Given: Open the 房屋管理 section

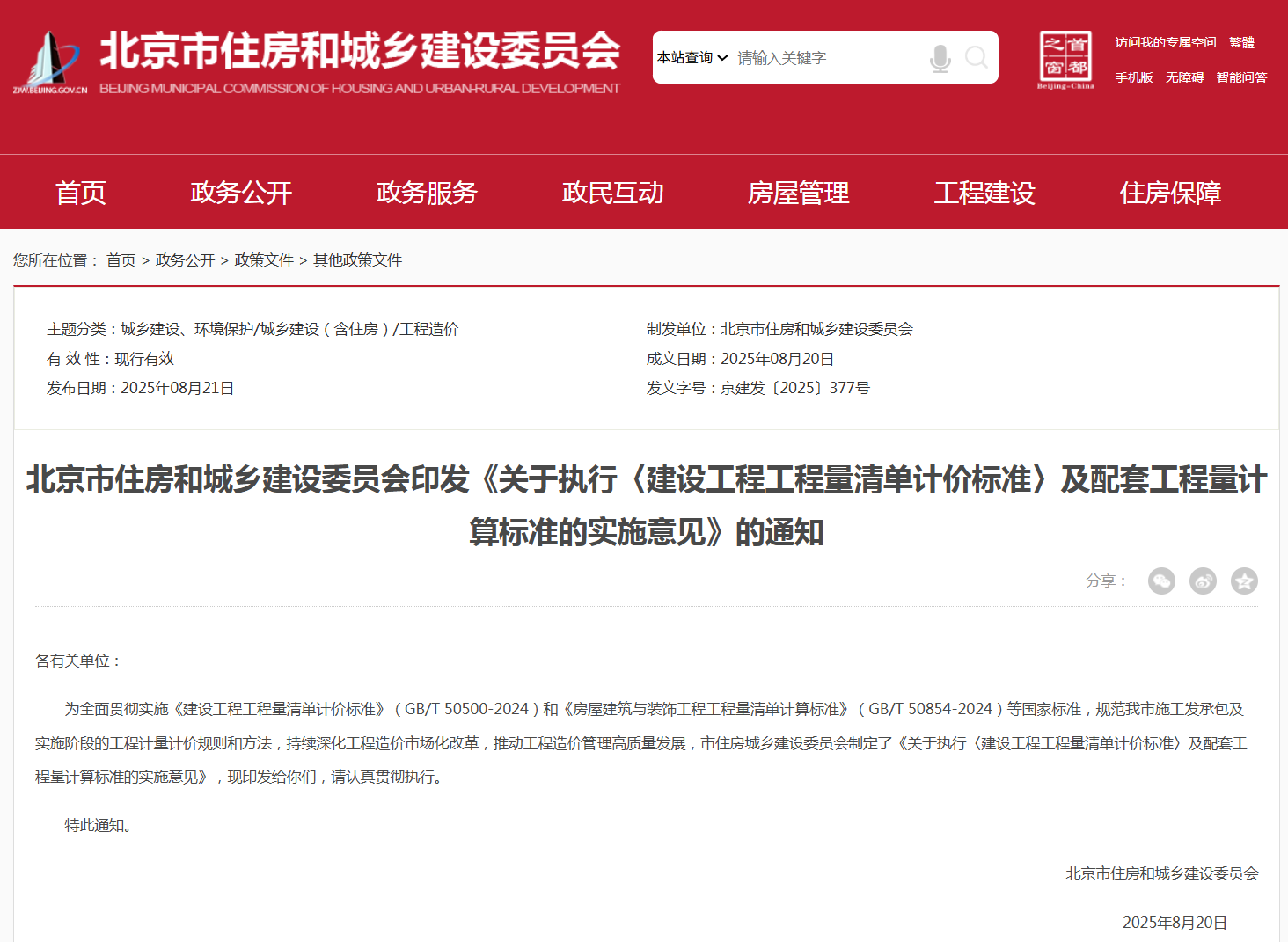Looking at the screenshot, I should [797, 192].
